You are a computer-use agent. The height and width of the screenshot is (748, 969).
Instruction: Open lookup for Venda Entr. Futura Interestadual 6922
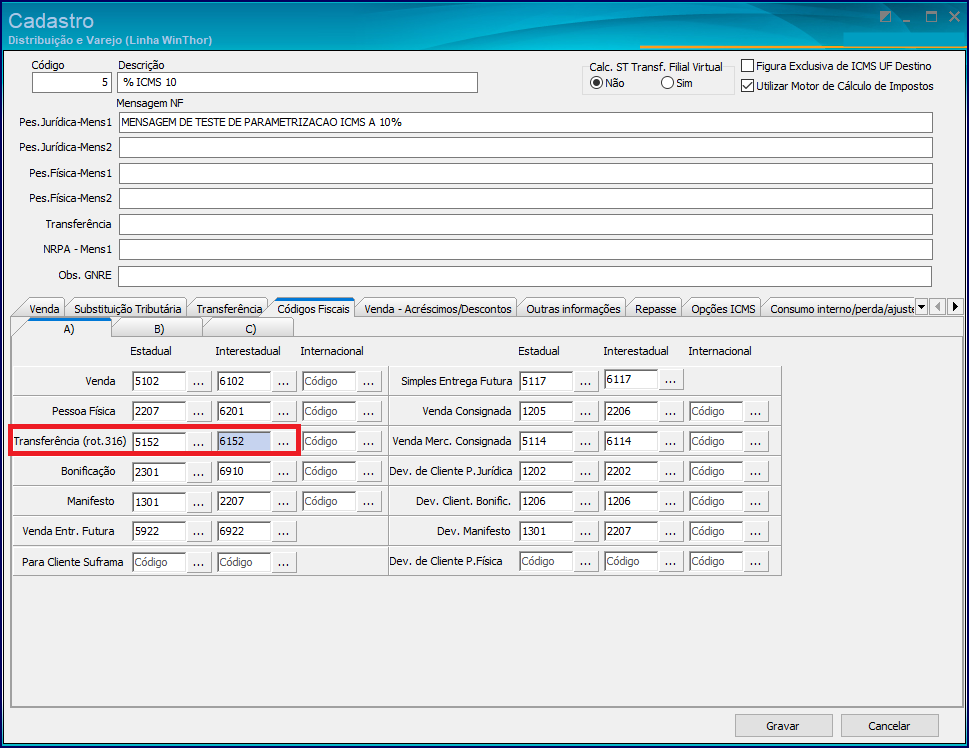tap(283, 531)
